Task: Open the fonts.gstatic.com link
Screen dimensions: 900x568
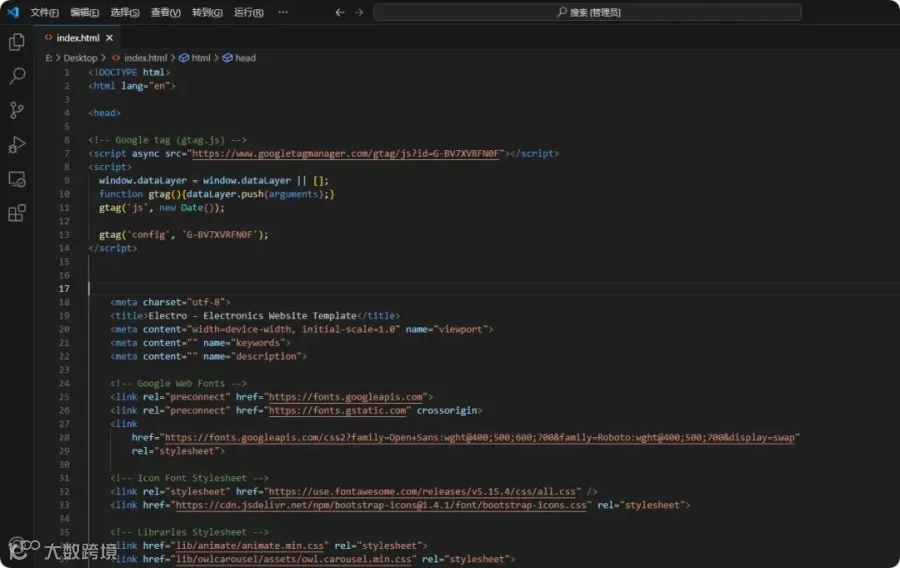Action: pyautogui.click(x=338, y=411)
